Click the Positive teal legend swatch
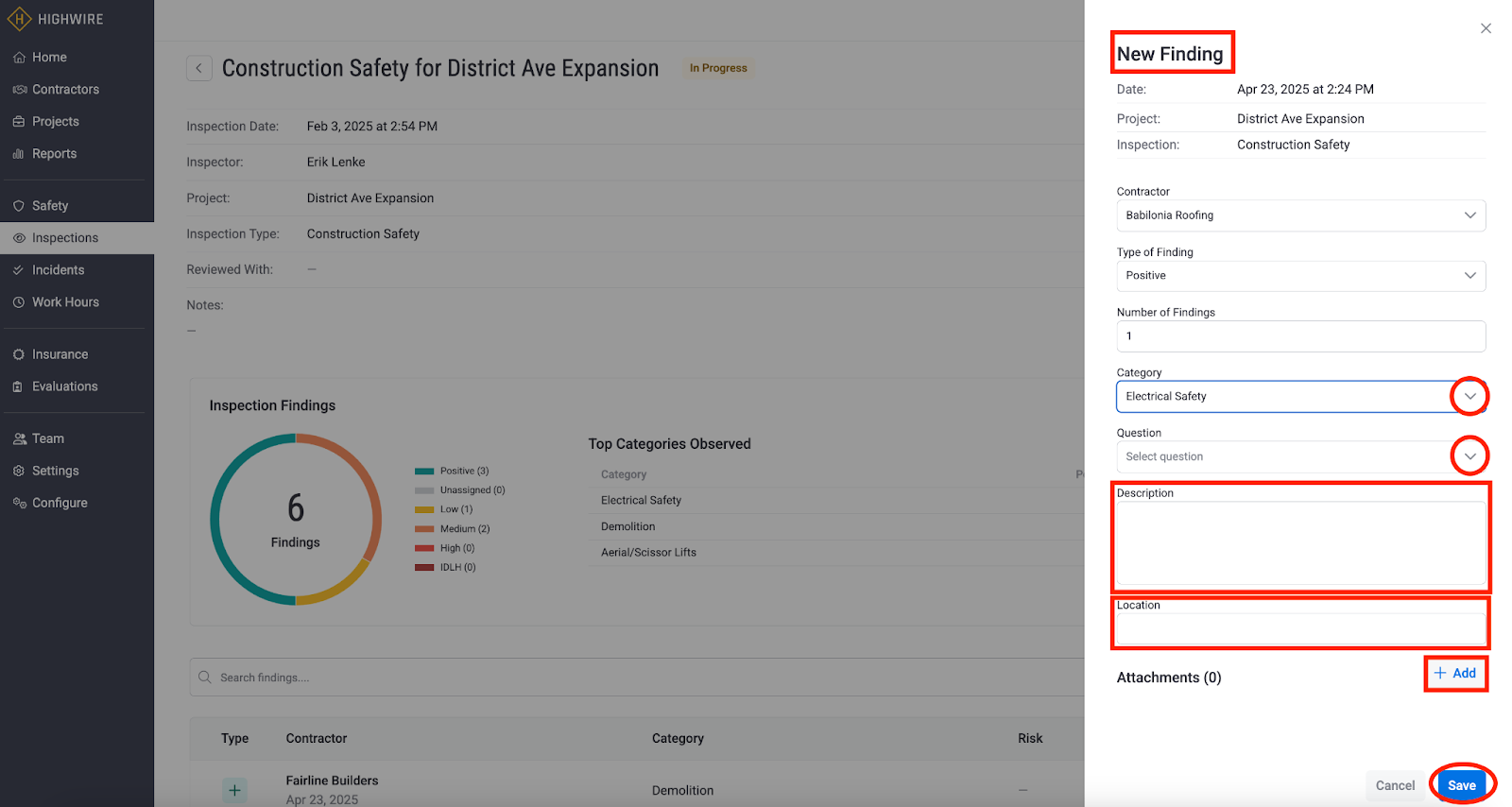The height and width of the screenshot is (807, 1512). 424,471
